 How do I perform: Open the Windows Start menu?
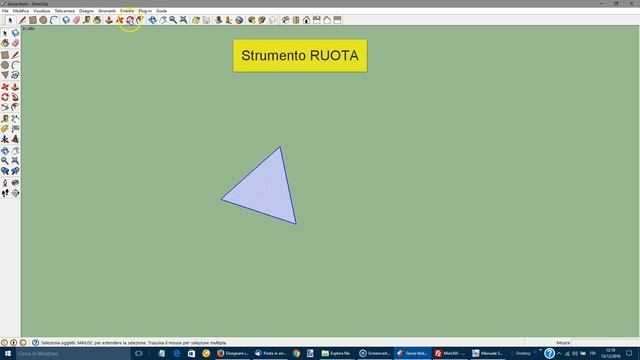coord(8,353)
